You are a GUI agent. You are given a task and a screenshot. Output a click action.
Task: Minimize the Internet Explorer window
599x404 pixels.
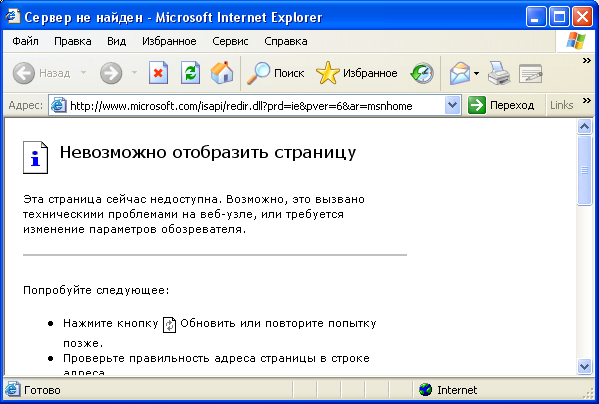[536, 17]
